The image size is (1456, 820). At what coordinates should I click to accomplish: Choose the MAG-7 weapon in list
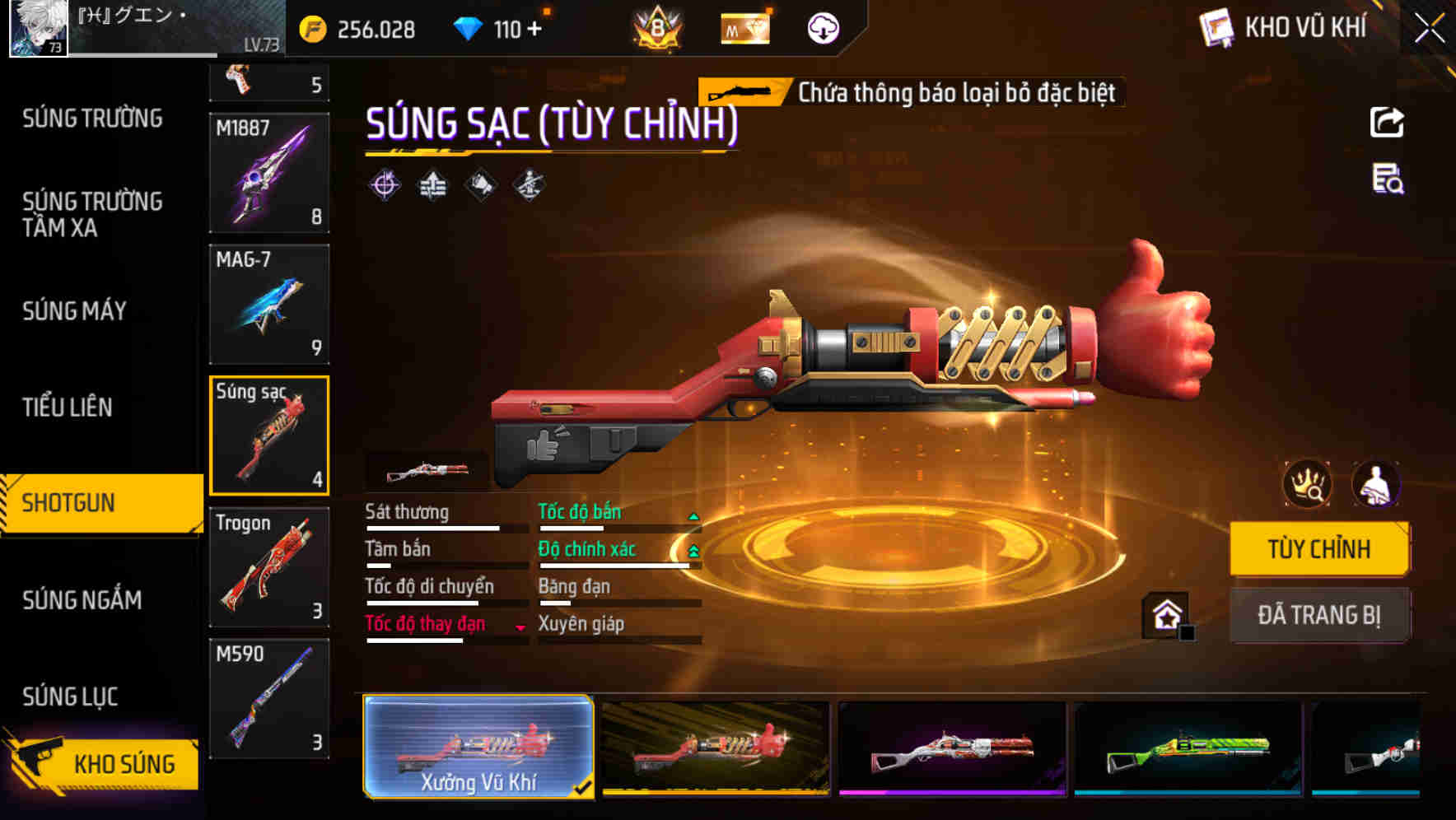(x=269, y=304)
